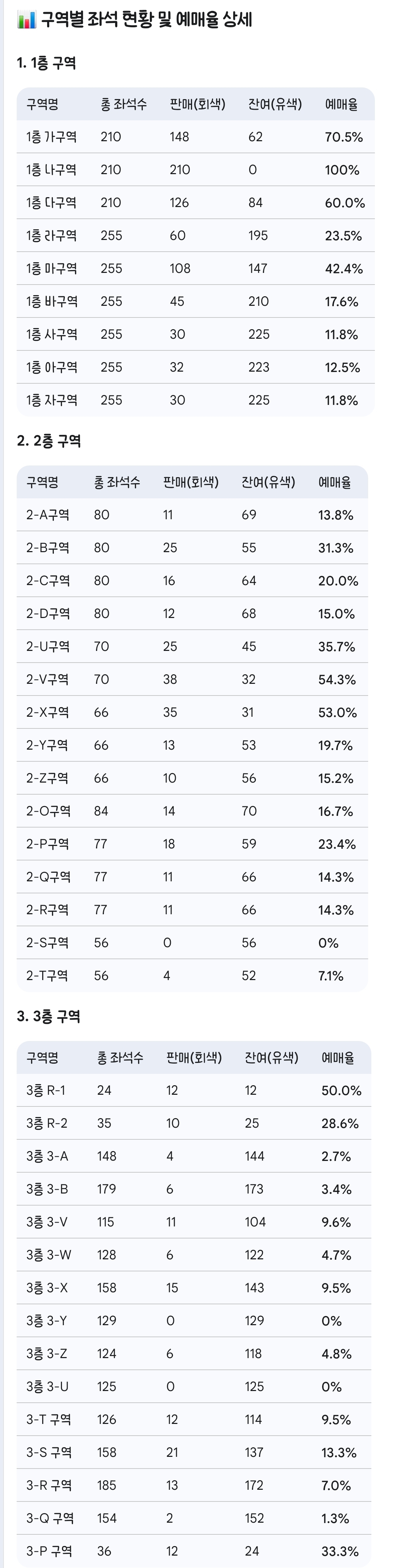The width and height of the screenshot is (399, 1568).
Task: Select the 3. 3층 구역 heading
Action: pyautogui.click(x=49, y=1016)
